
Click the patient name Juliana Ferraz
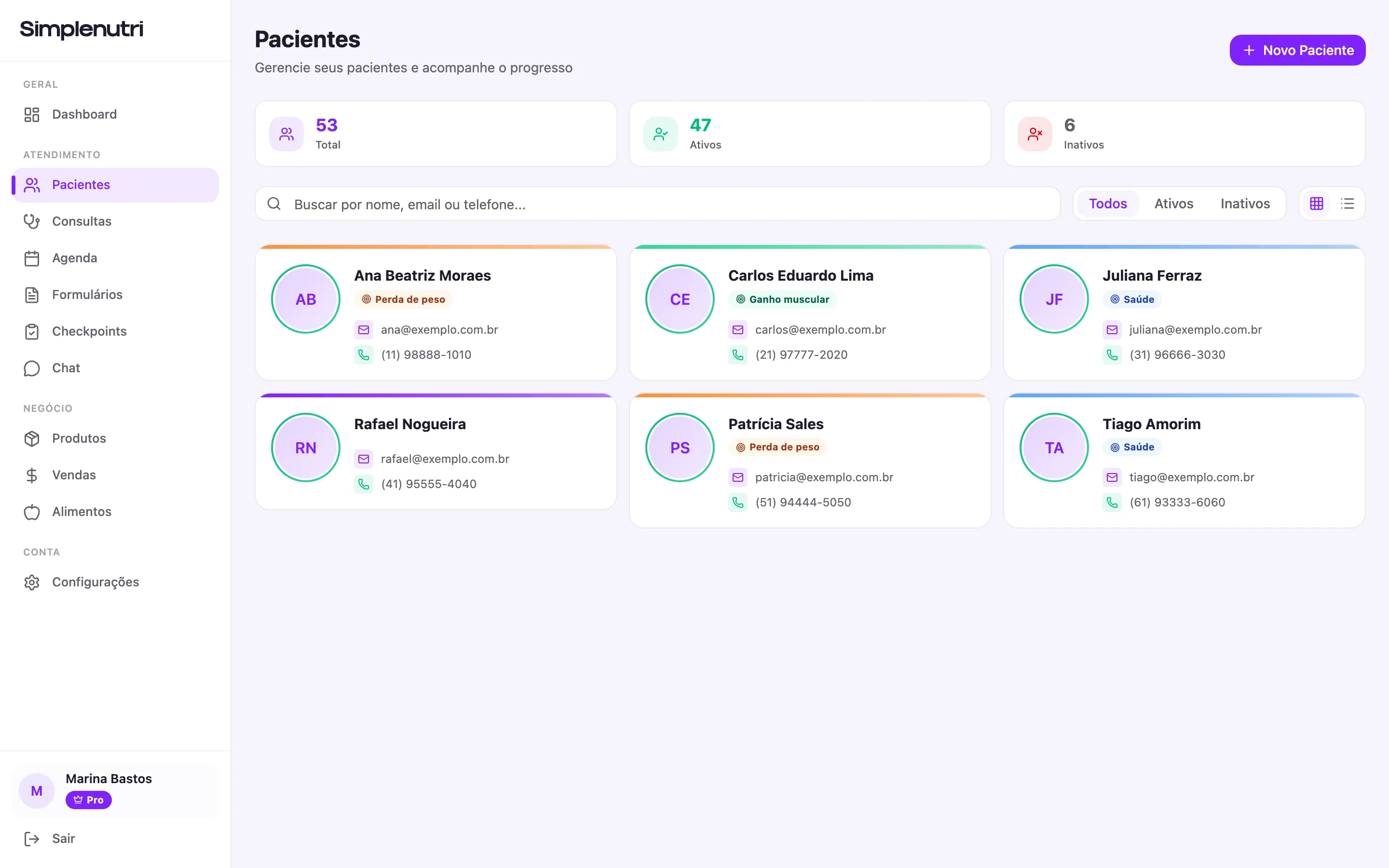(1152, 275)
